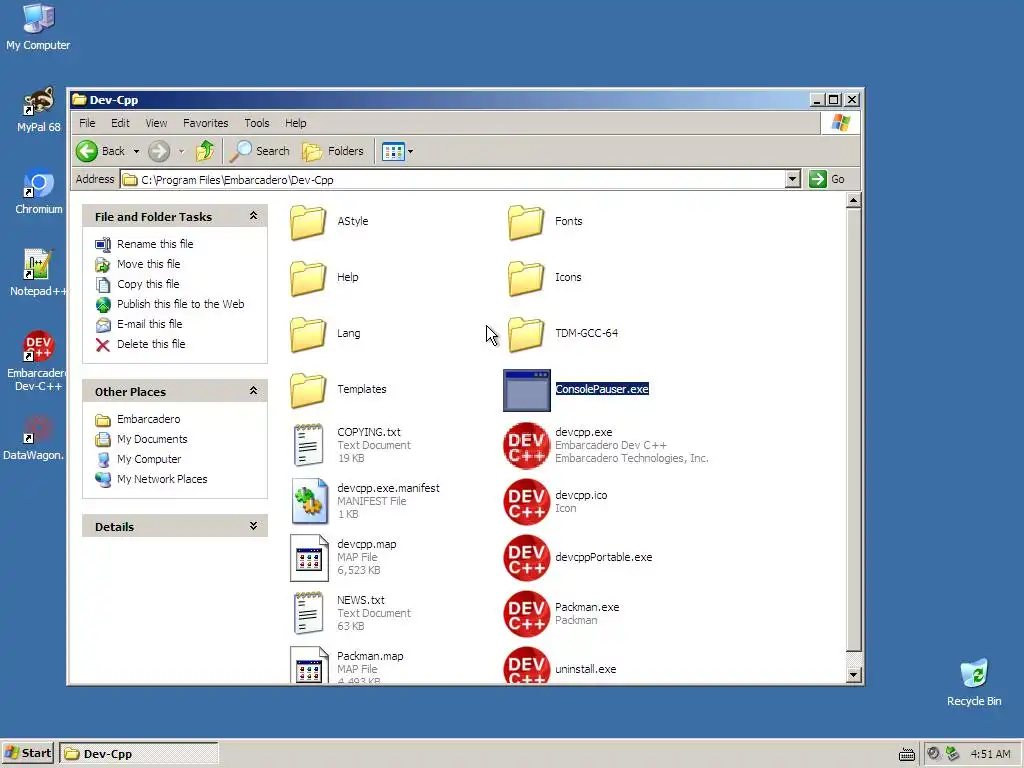The height and width of the screenshot is (768, 1024).
Task: Select the COPYING.txt text document icon
Action: click(x=308, y=445)
